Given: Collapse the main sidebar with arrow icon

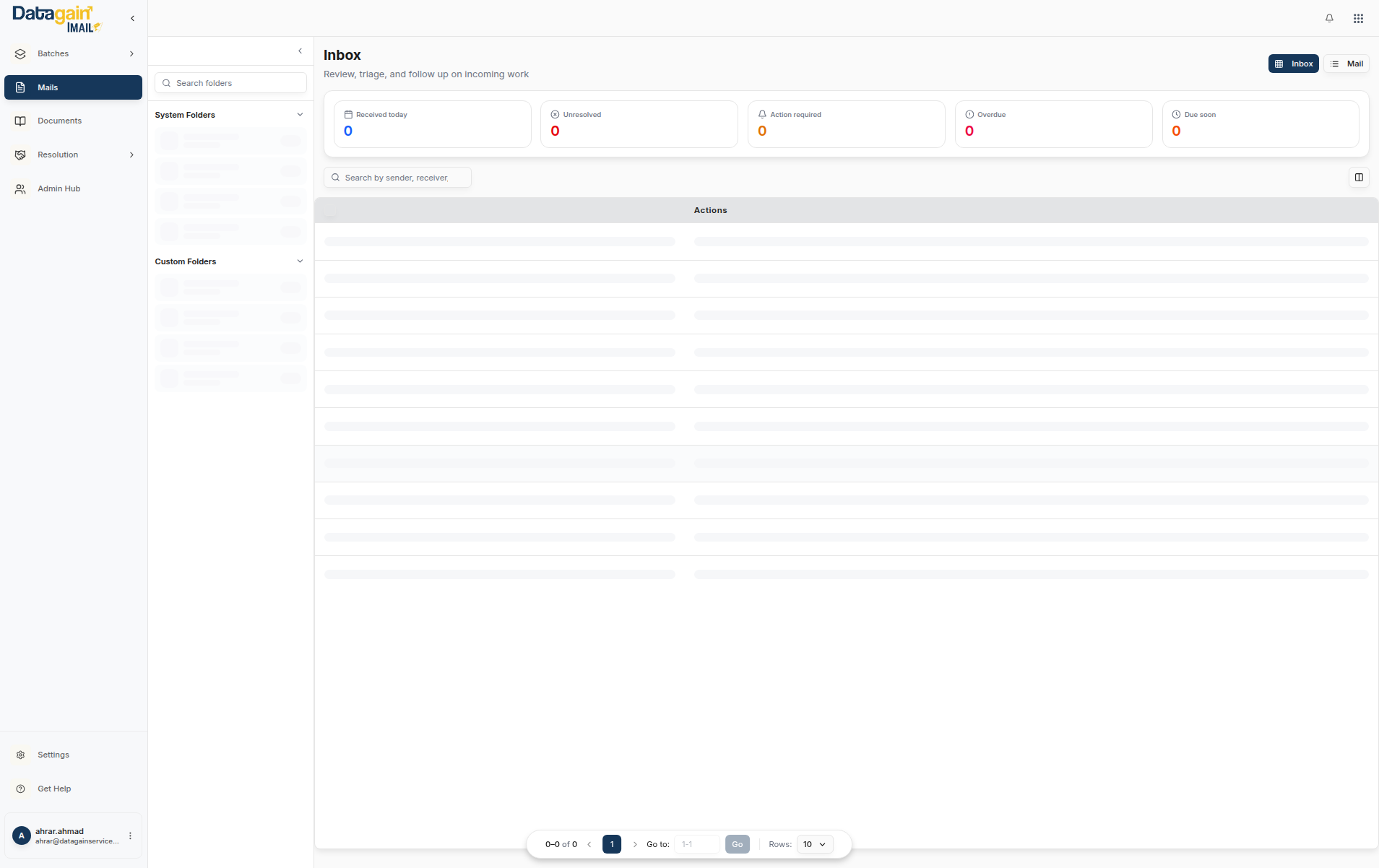Looking at the screenshot, I should coord(132,18).
